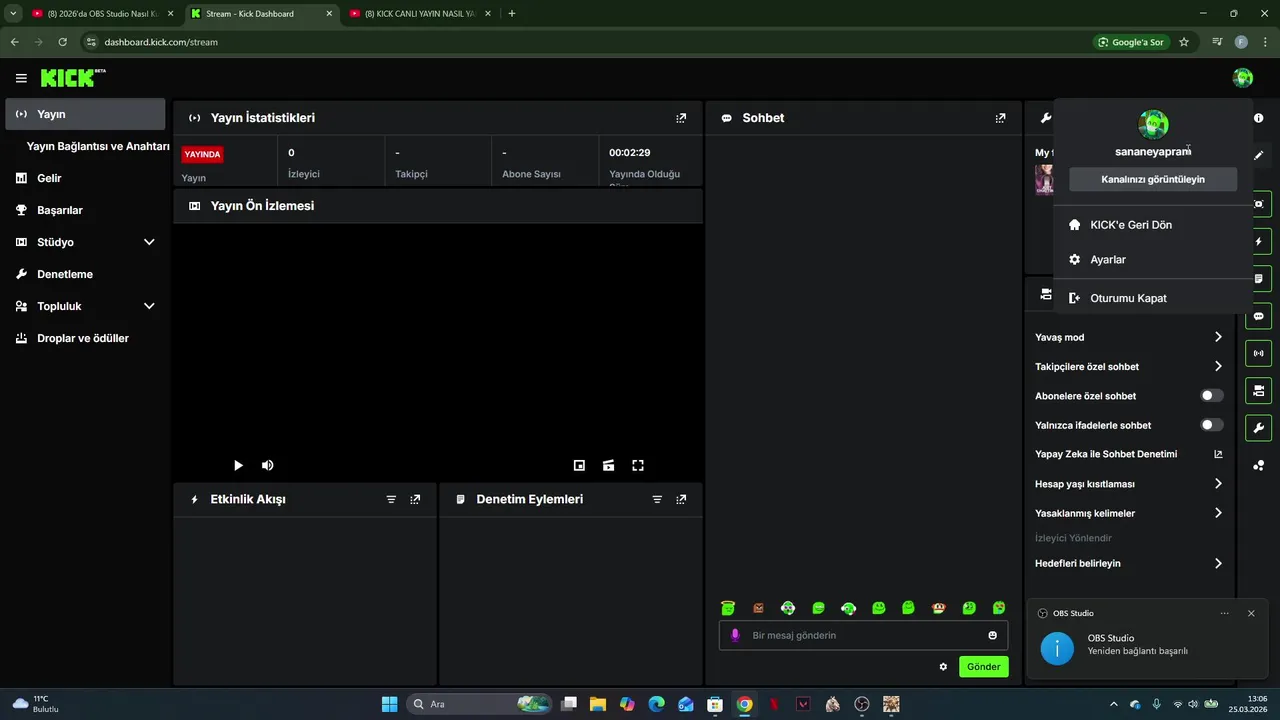The height and width of the screenshot is (720, 1280).
Task: Reload the dashboard page
Action: click(62, 42)
